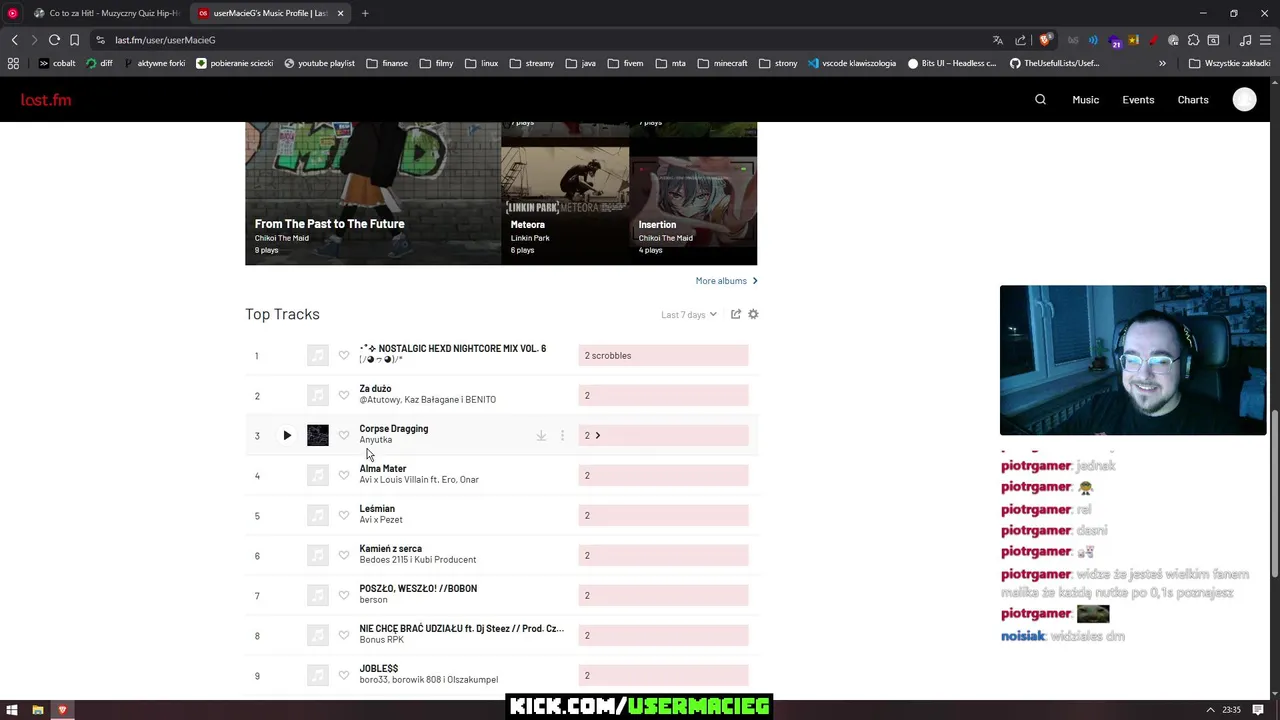Open File Explorer in taskbar
The height and width of the screenshot is (720, 1280).
coord(38,710)
